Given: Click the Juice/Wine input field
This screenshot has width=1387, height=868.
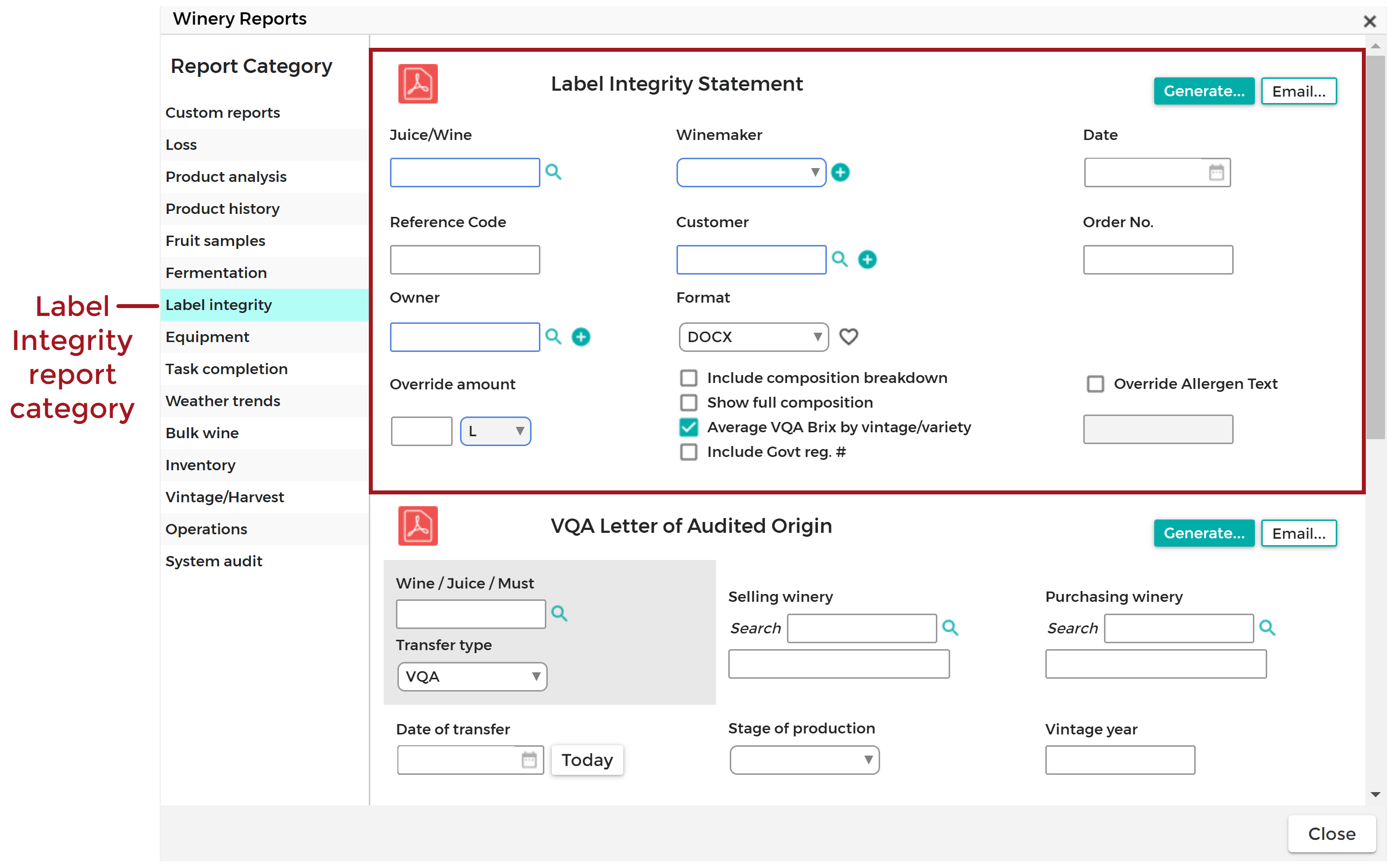Looking at the screenshot, I should pos(464,172).
